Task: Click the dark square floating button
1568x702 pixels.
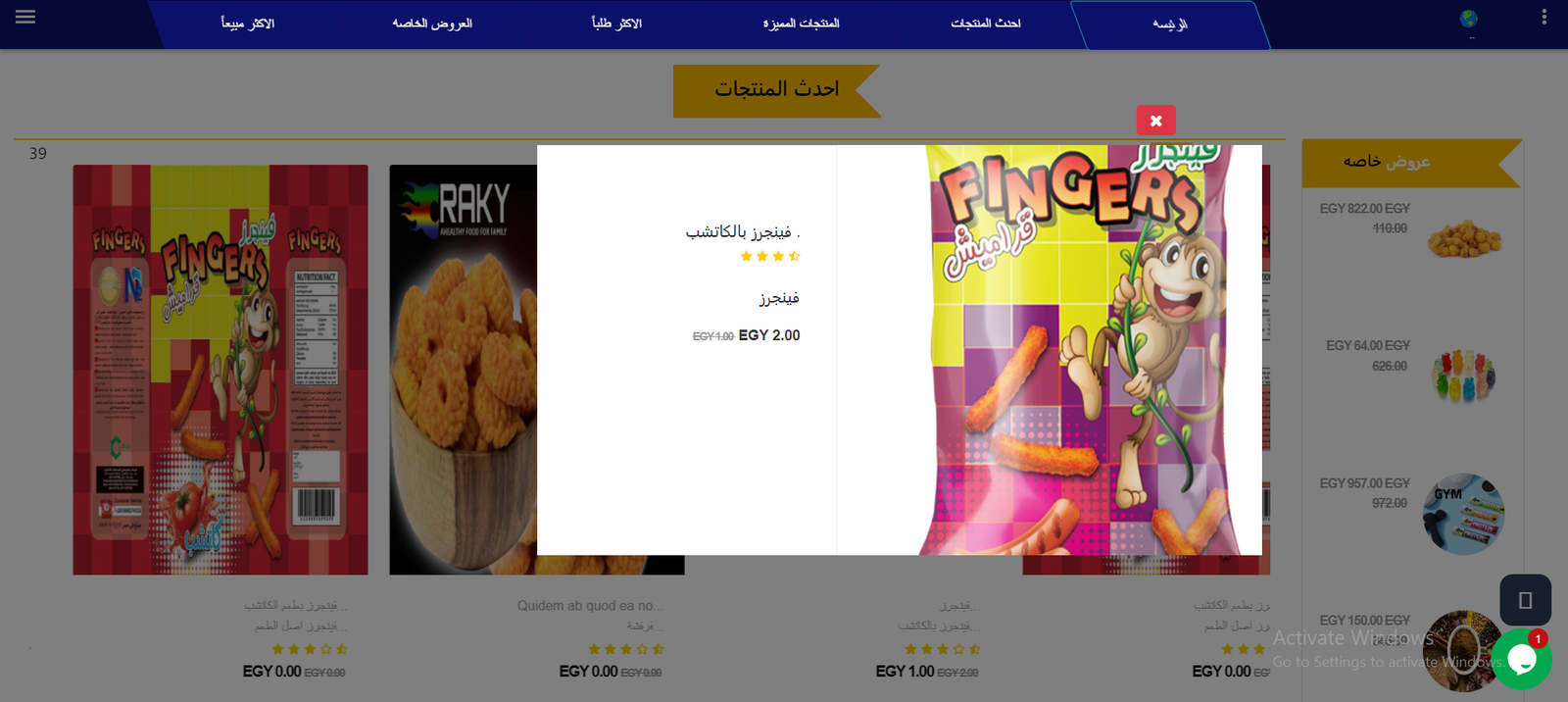Action: pos(1525,600)
